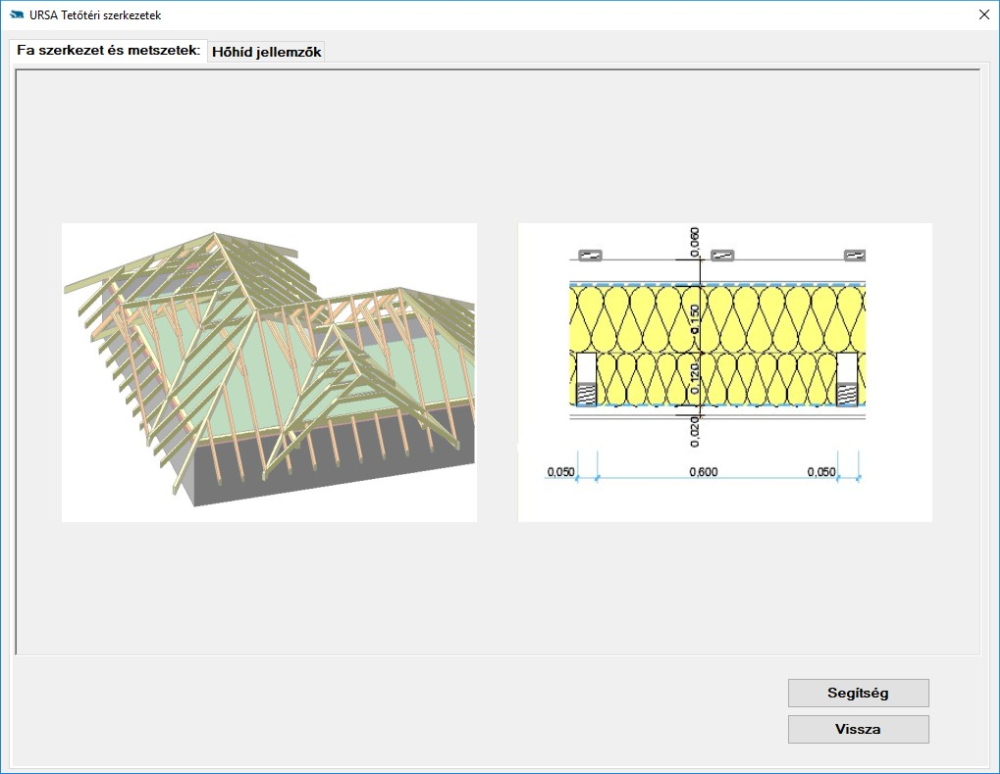The height and width of the screenshot is (774, 1000).
Task: Click the left rafter cross-section
Action: 587,379
